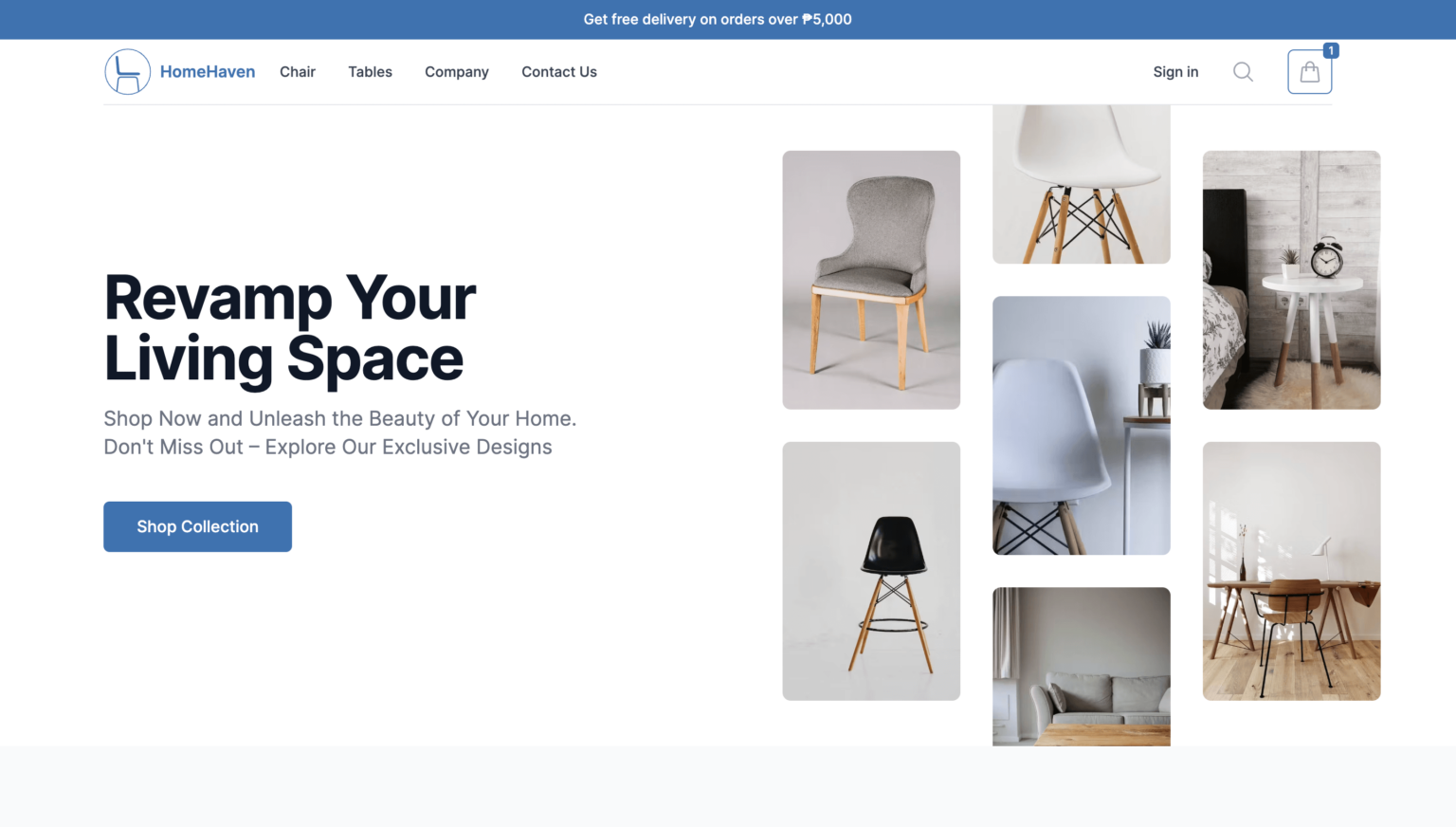The width and height of the screenshot is (1456, 827).
Task: Click the Shop Now and Unleash subtitle text
Action: (x=340, y=432)
